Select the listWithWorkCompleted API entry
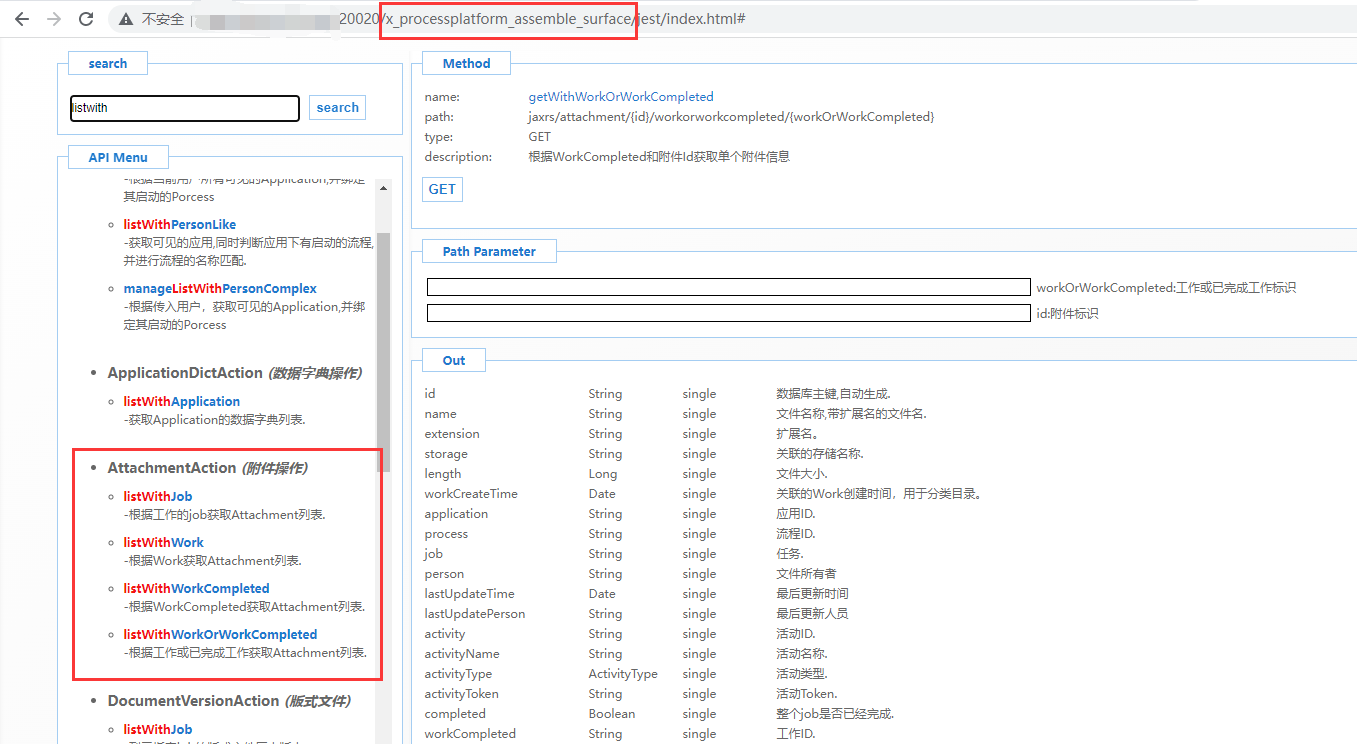Image resolution: width=1357 pixels, height=744 pixels. point(196,588)
